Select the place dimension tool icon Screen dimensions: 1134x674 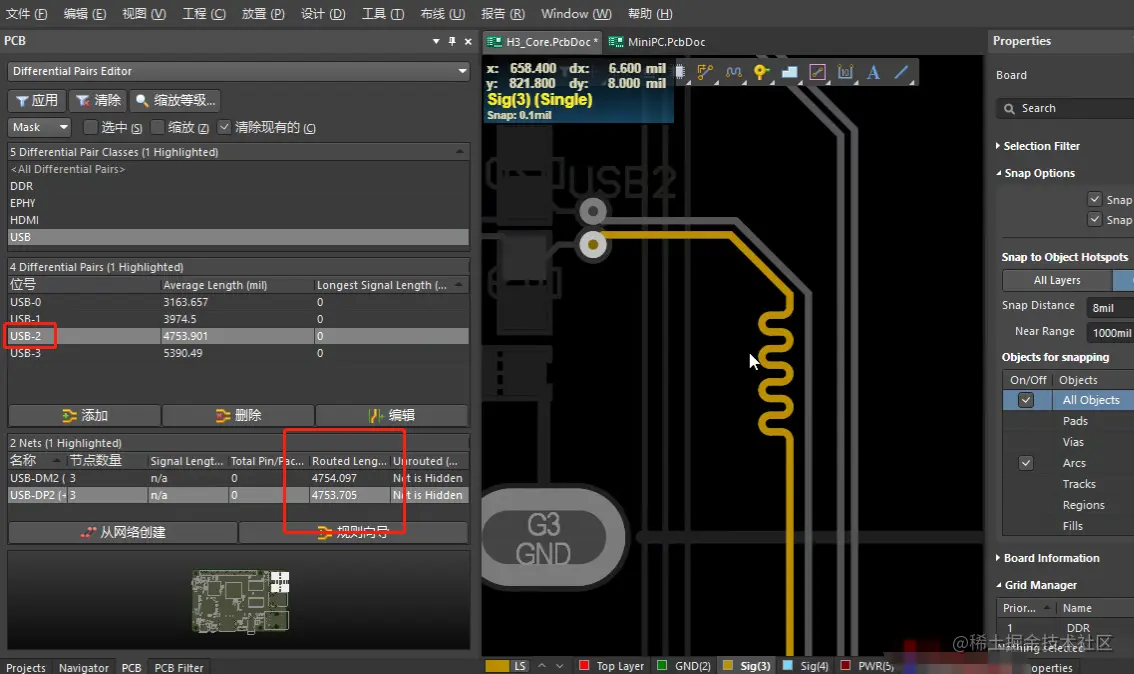[845, 72]
